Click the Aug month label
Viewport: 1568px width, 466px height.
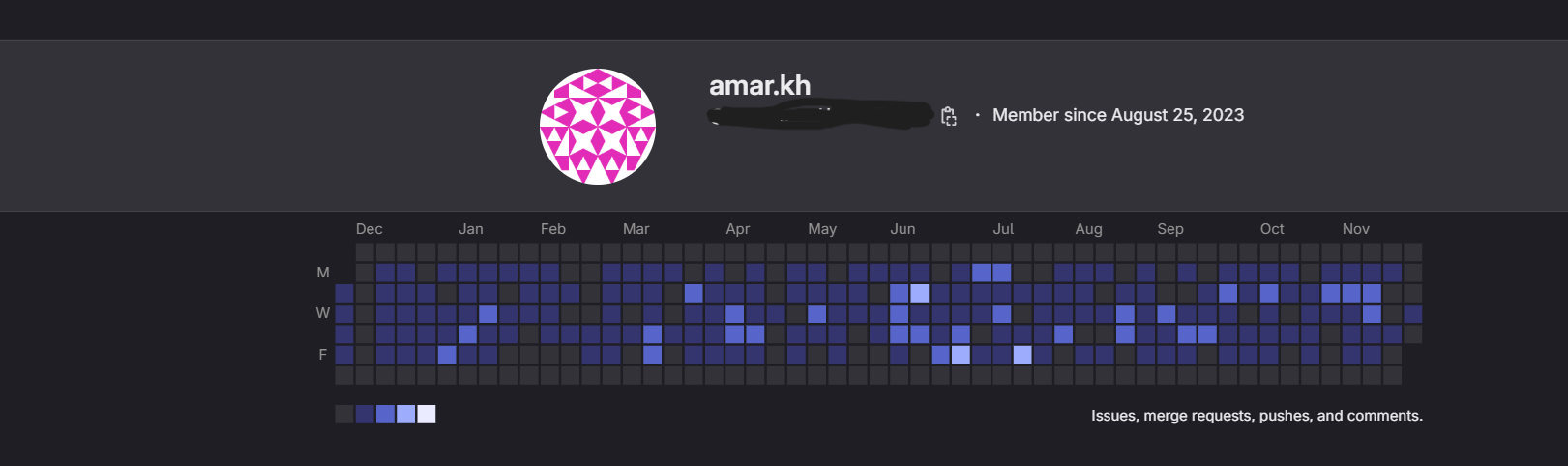tap(1088, 229)
